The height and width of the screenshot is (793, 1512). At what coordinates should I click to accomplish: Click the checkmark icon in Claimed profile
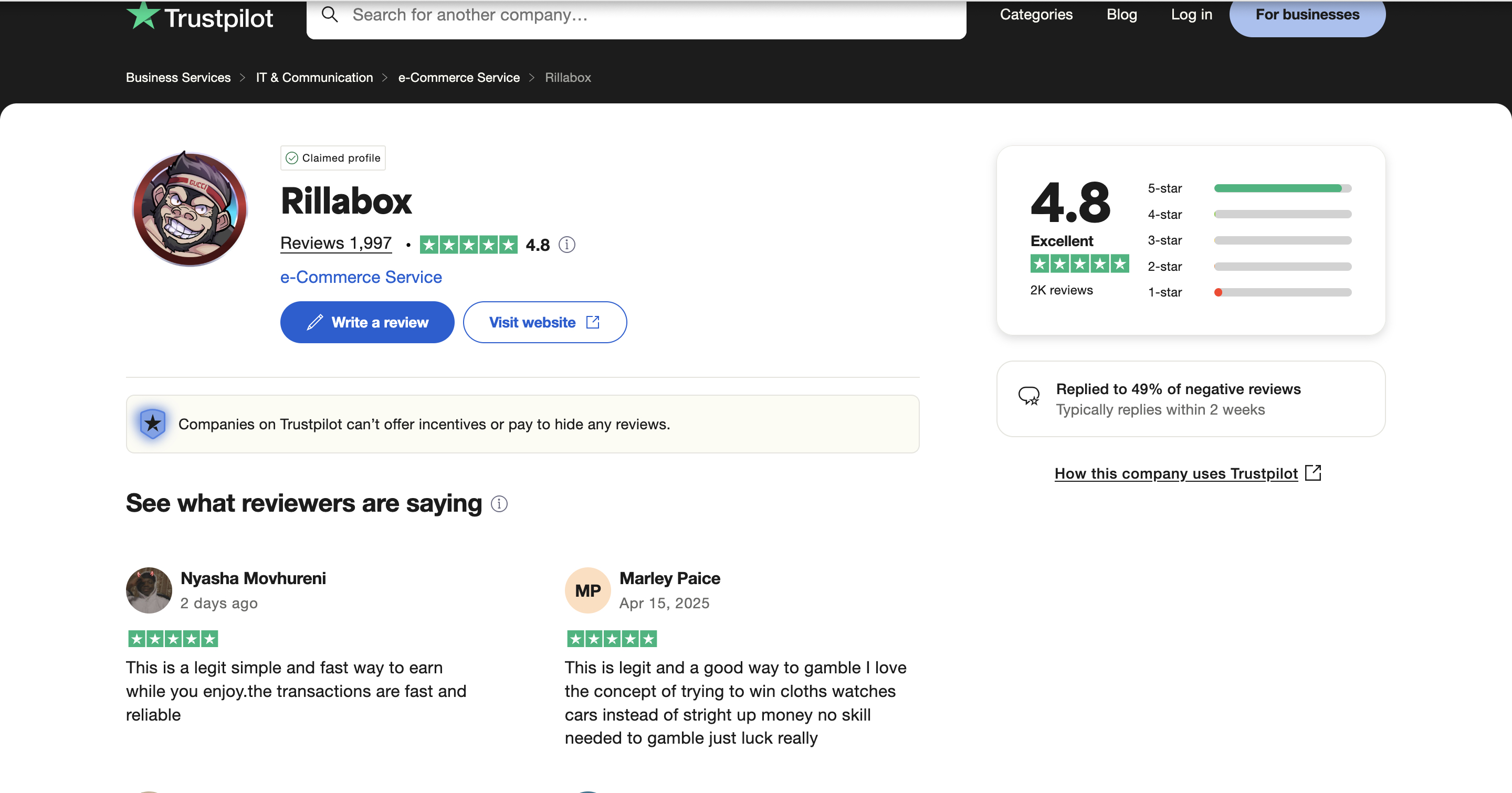292,157
